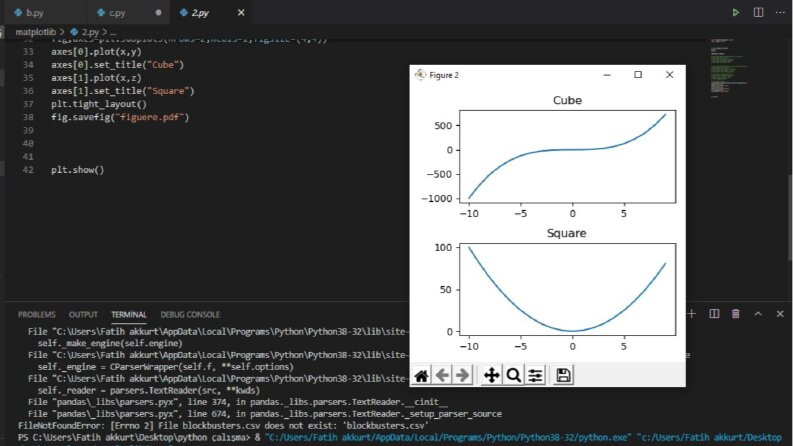Save the figure with floppy disk icon
Image resolution: width=793 pixels, height=446 pixels.
coord(563,375)
